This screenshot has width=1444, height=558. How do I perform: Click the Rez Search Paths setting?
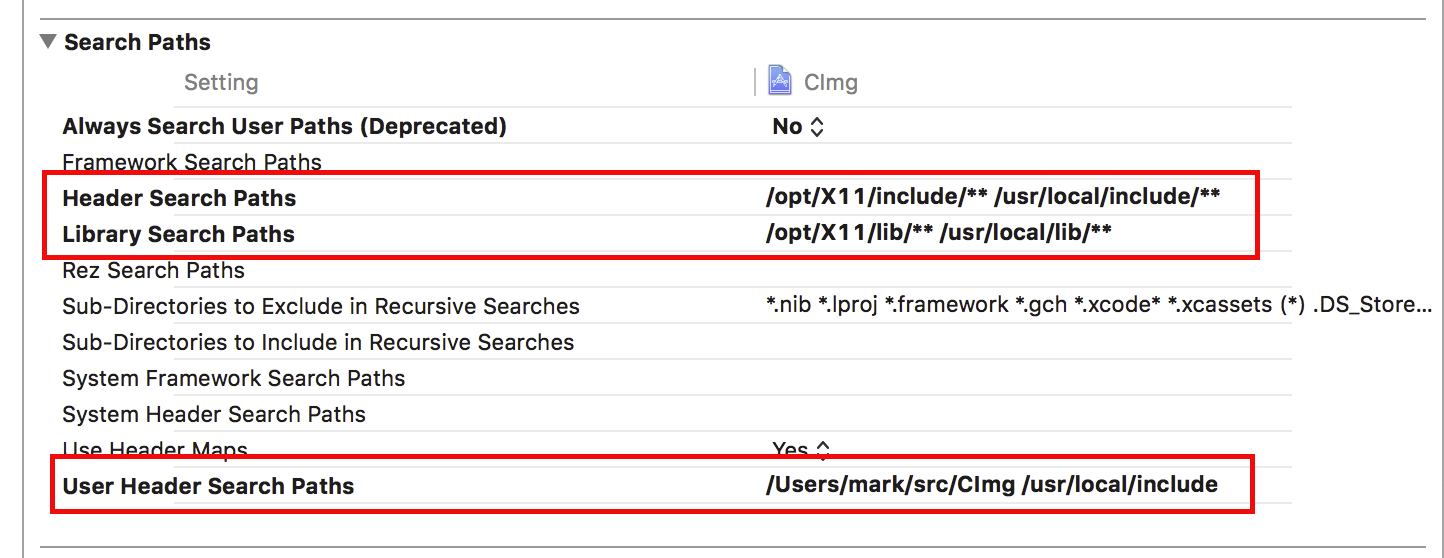pyautogui.click(x=153, y=270)
